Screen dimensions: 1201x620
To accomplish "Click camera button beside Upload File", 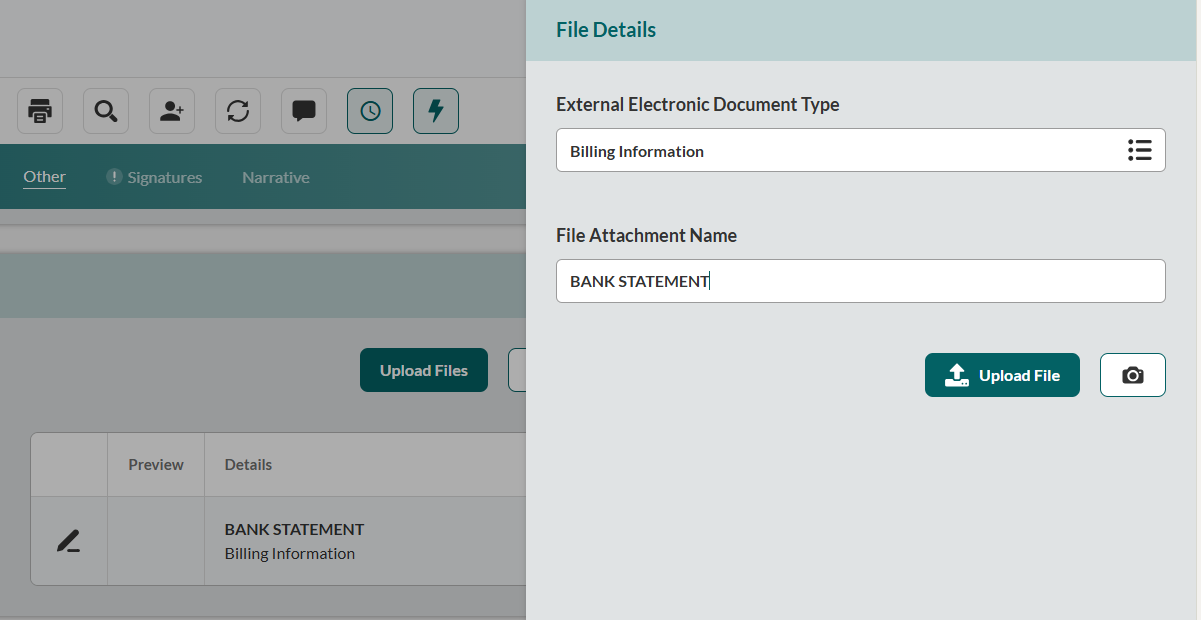I will coord(1132,375).
